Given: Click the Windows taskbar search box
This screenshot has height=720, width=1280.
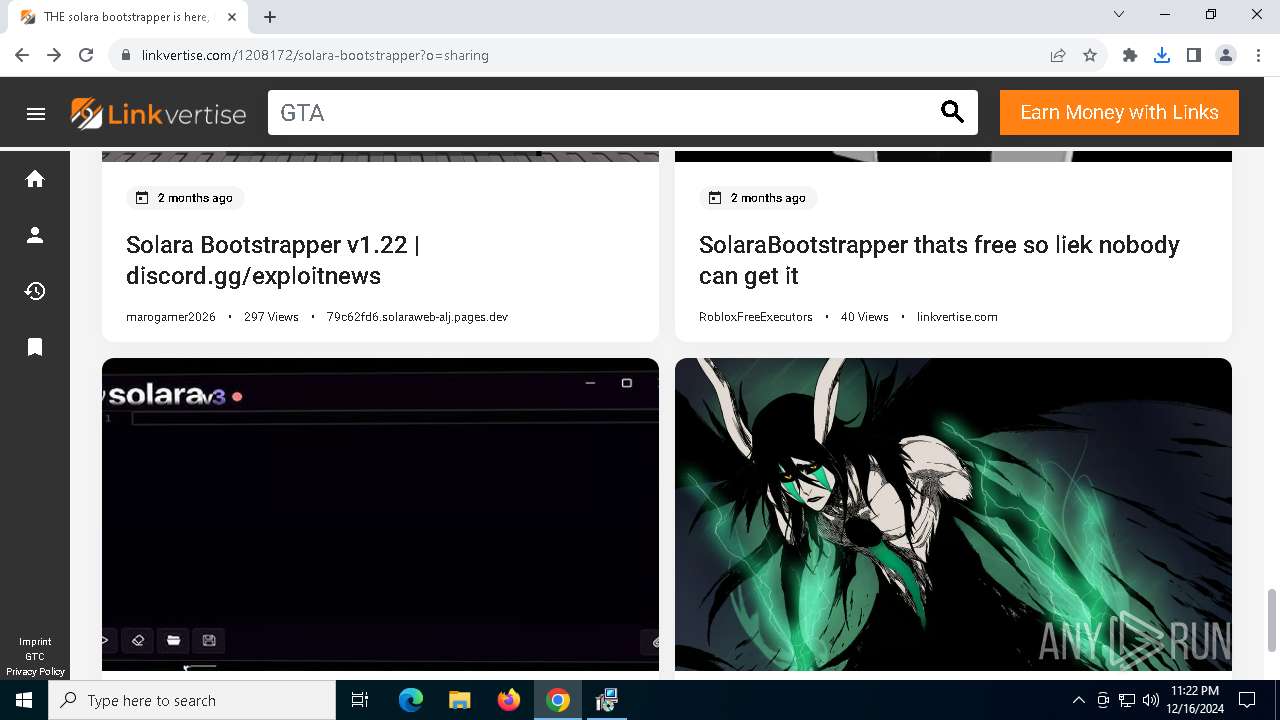Looking at the screenshot, I should tap(192, 700).
